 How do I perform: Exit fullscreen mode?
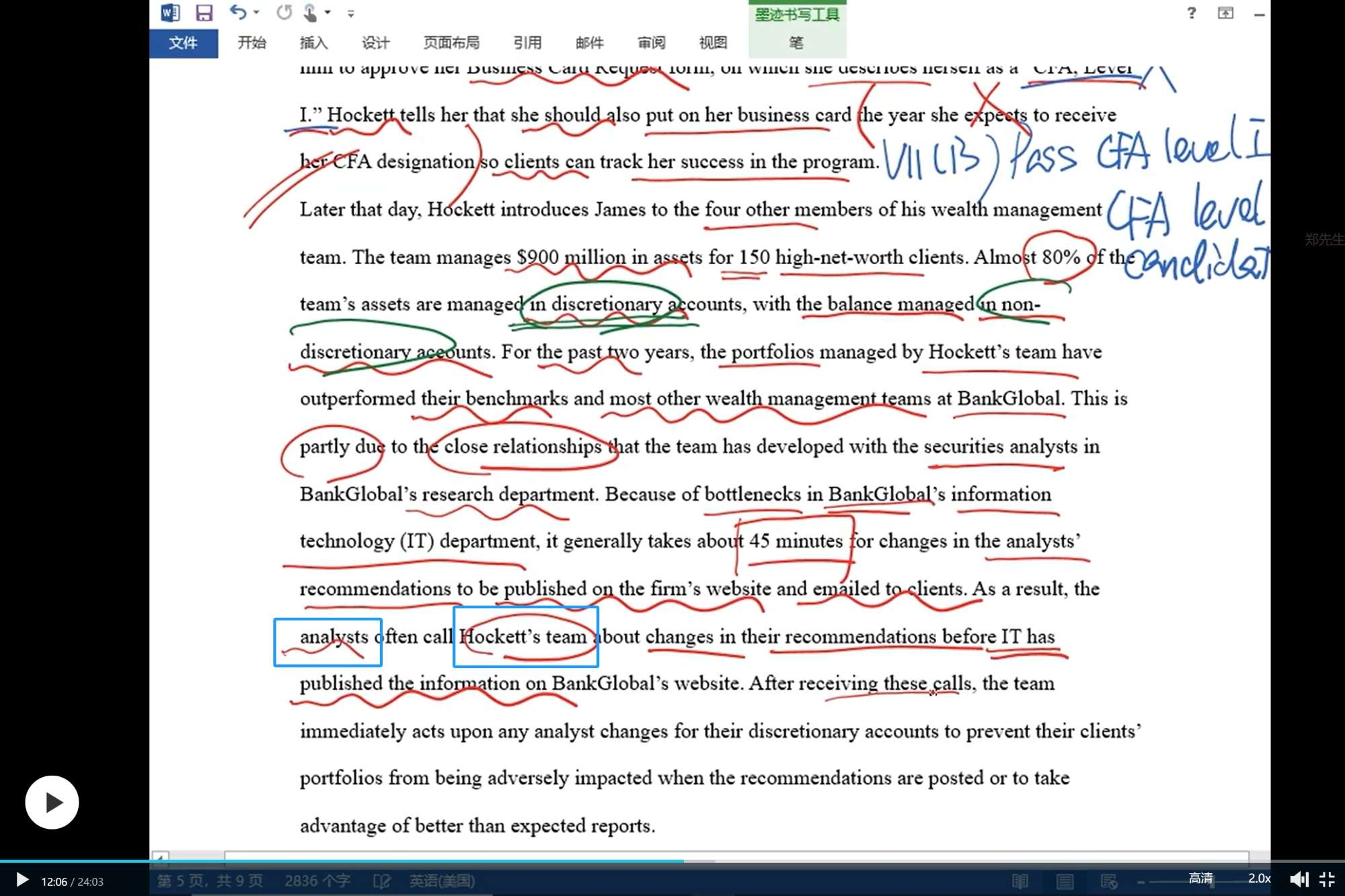(1327, 879)
